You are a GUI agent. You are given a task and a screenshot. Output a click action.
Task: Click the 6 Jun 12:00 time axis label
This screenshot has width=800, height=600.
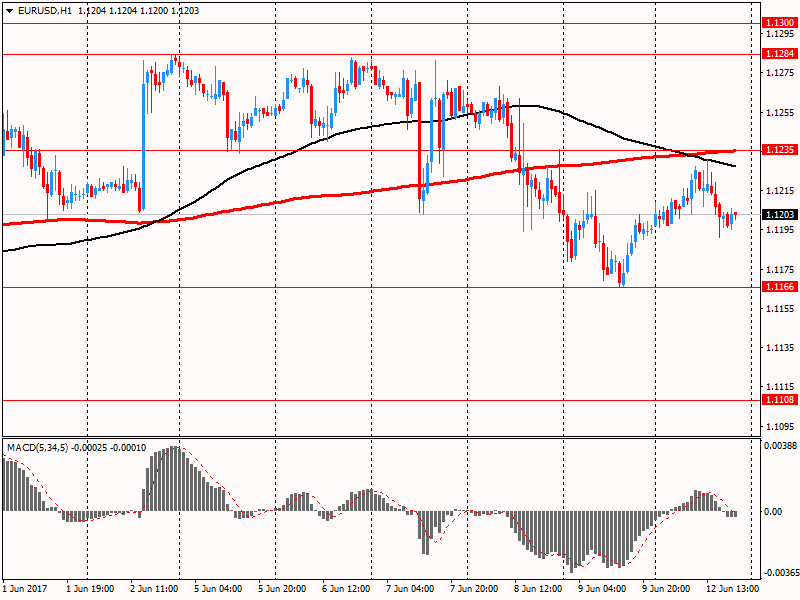[346, 589]
